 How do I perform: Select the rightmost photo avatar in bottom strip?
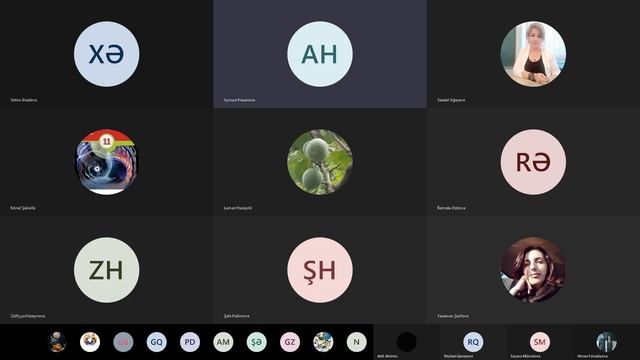[606, 342]
